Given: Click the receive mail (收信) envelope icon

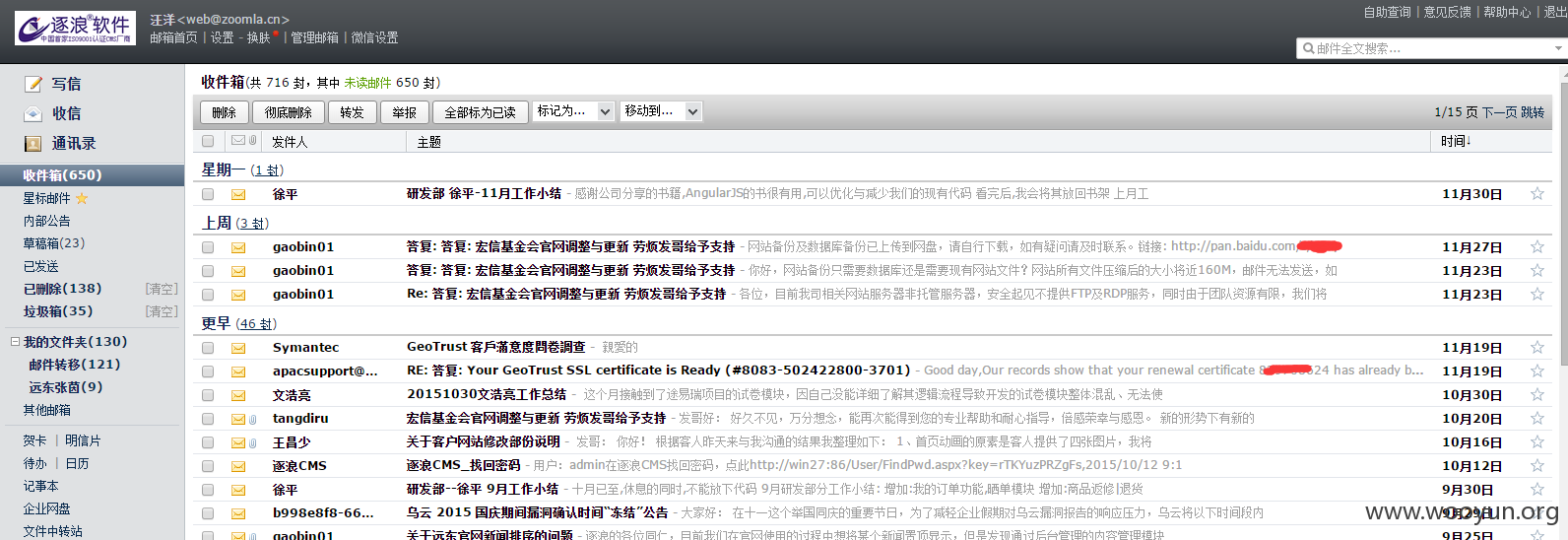Looking at the screenshot, I should click(x=33, y=114).
